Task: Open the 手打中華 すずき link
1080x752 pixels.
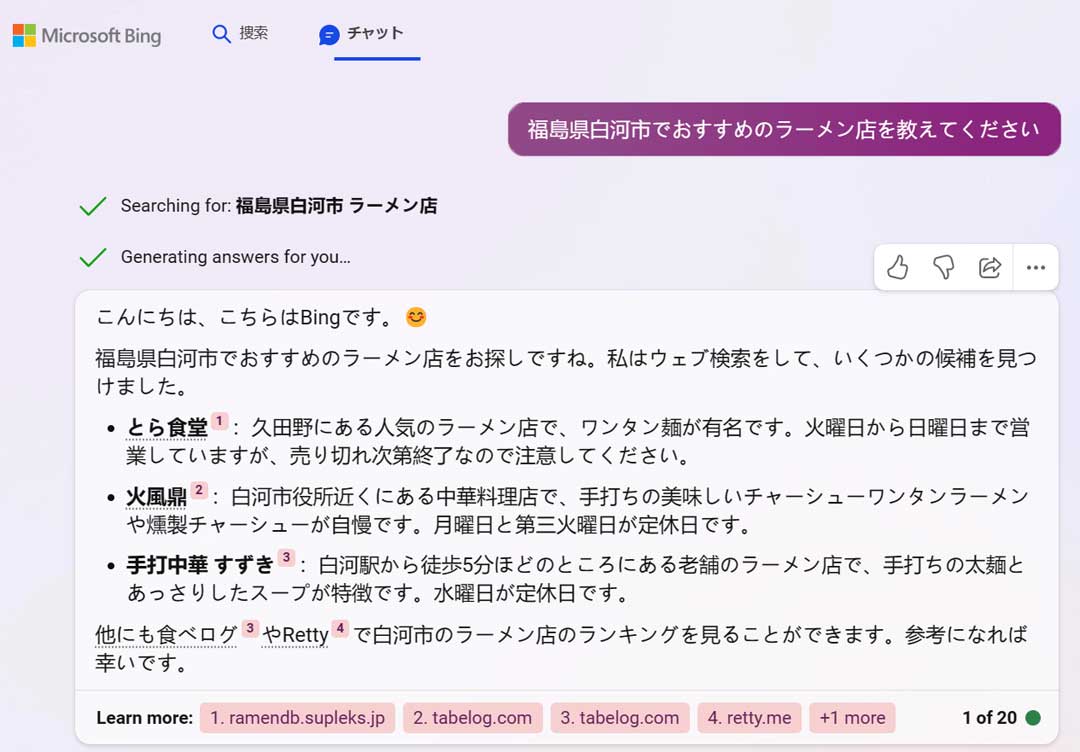Action: pos(200,565)
